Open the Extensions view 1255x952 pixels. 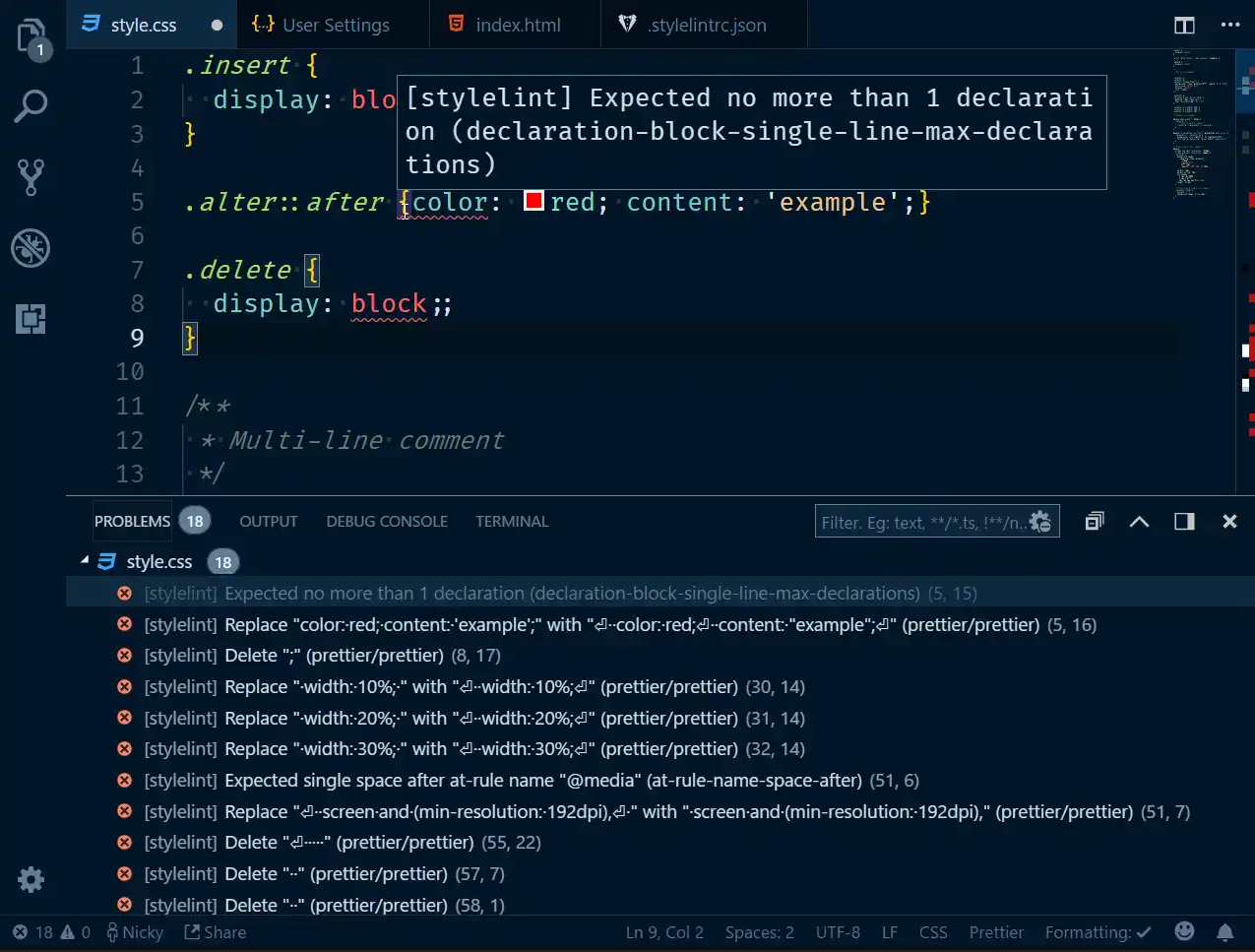pos(31,319)
